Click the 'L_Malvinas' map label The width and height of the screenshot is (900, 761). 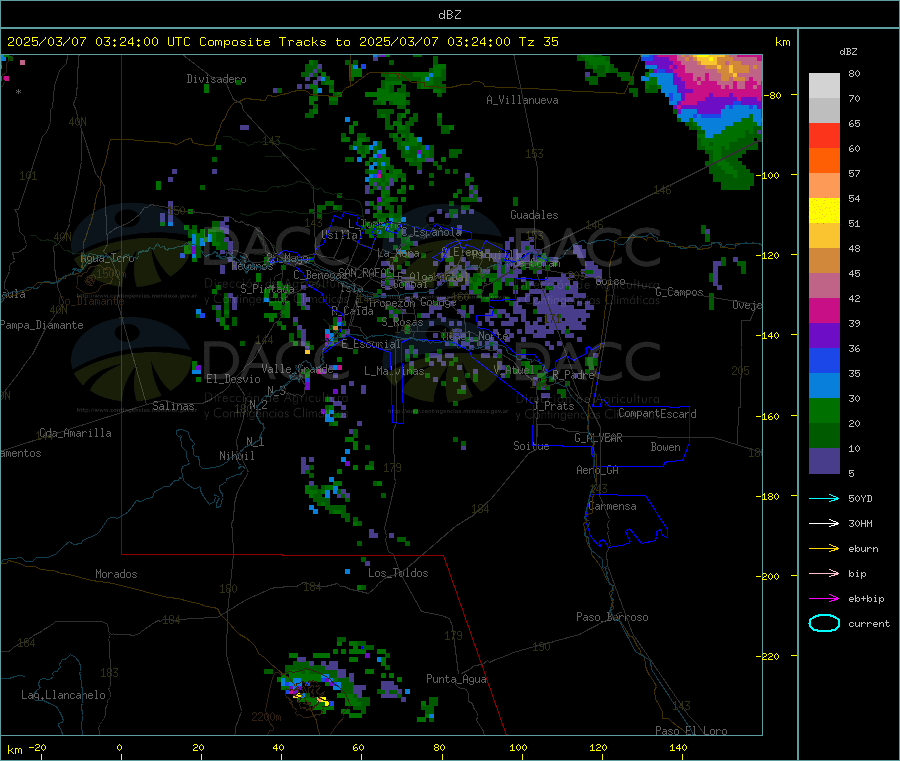pyautogui.click(x=394, y=371)
